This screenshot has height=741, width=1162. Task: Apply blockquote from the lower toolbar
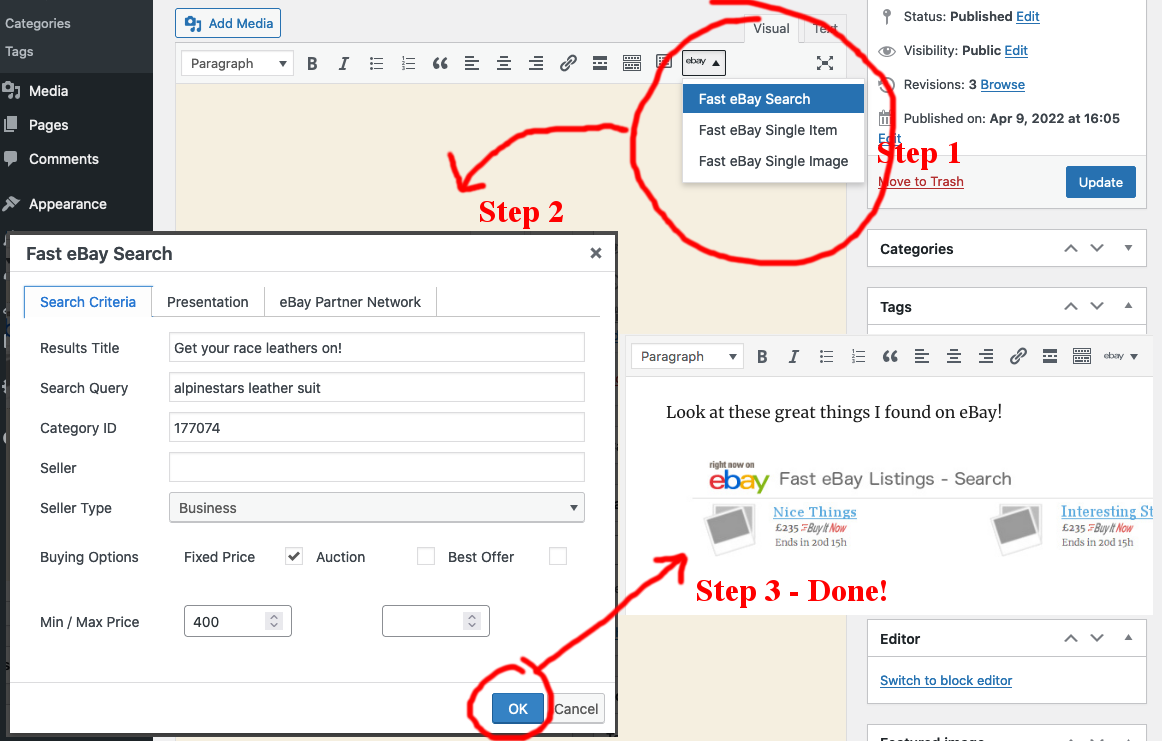890,356
